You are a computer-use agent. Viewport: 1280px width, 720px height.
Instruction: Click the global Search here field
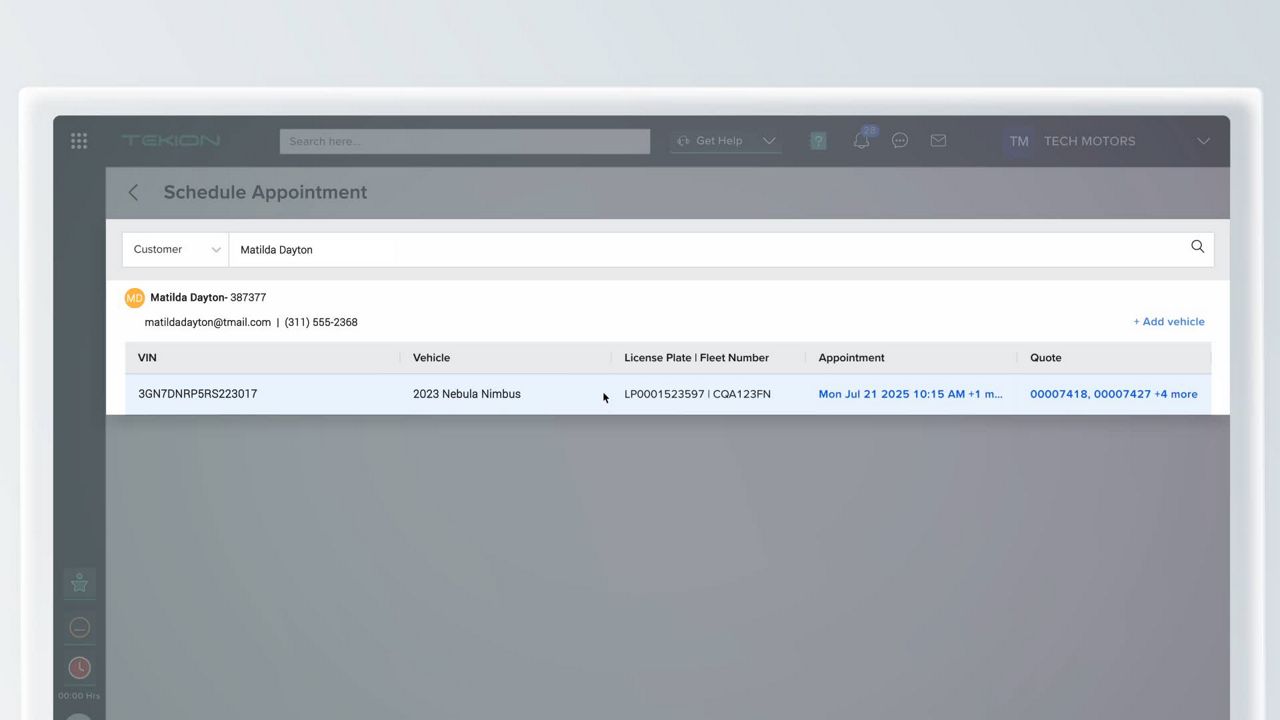464,141
